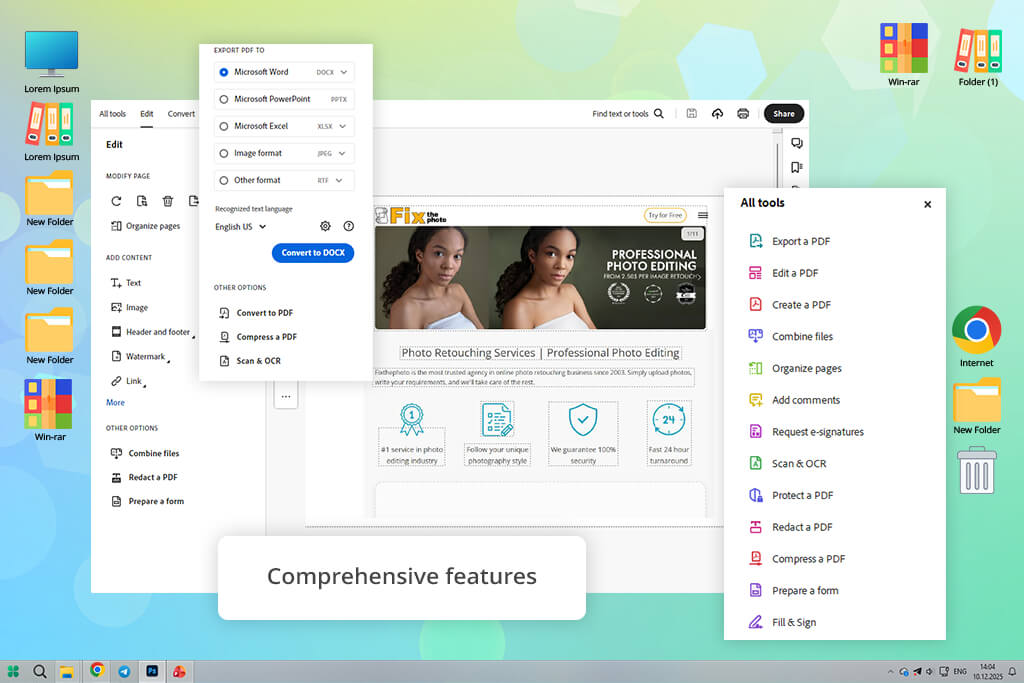The height and width of the screenshot is (683, 1024).
Task: Open the DOCX format dropdown
Action: click(x=344, y=72)
